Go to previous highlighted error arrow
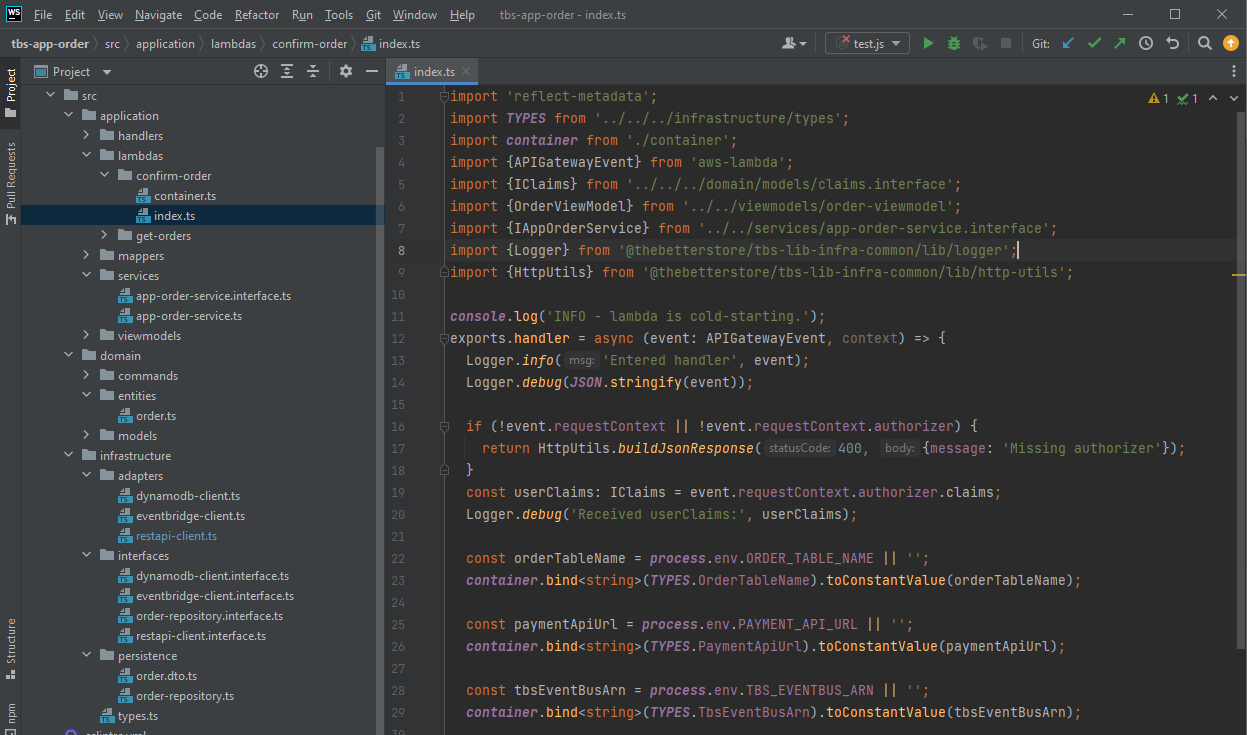This screenshot has width=1247, height=735. 1213,98
